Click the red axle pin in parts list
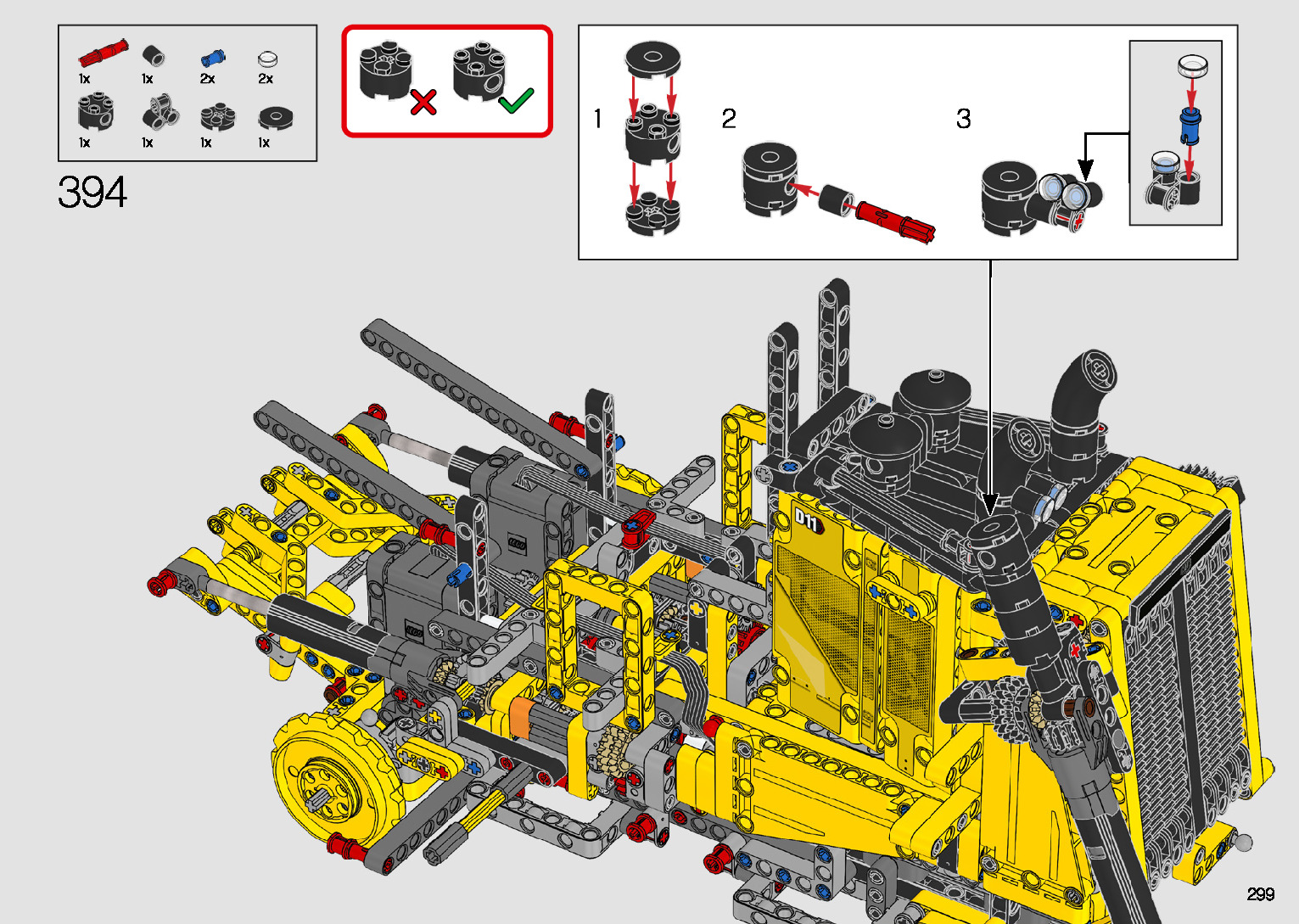 (102, 53)
